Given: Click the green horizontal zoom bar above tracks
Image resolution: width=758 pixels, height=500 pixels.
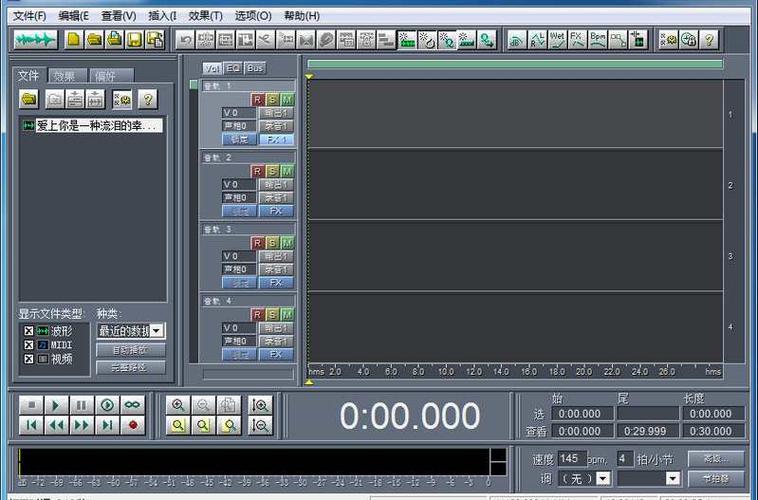Looking at the screenshot, I should tap(515, 64).
